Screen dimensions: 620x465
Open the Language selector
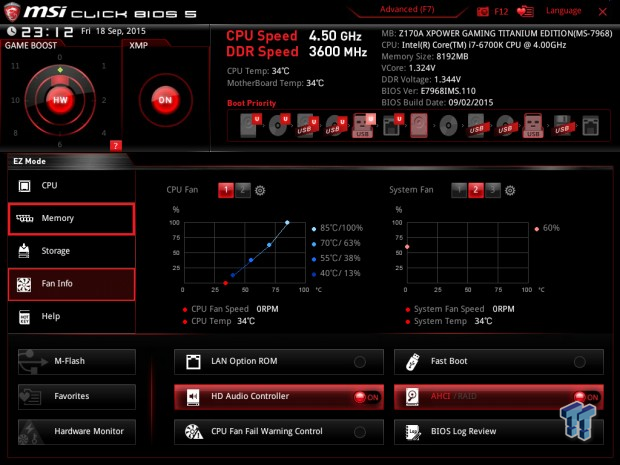point(563,11)
